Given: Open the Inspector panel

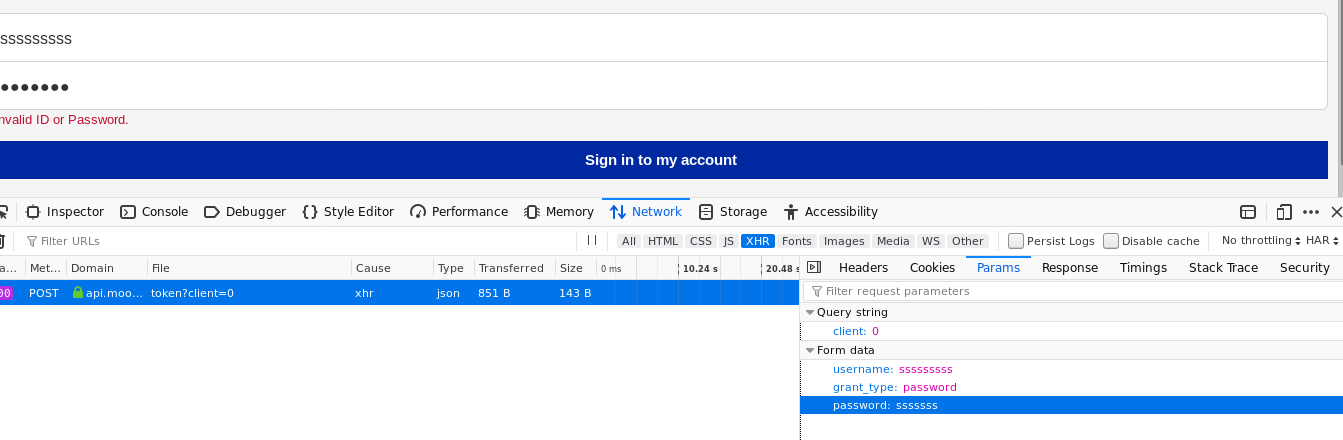Looking at the screenshot, I should [x=65, y=212].
